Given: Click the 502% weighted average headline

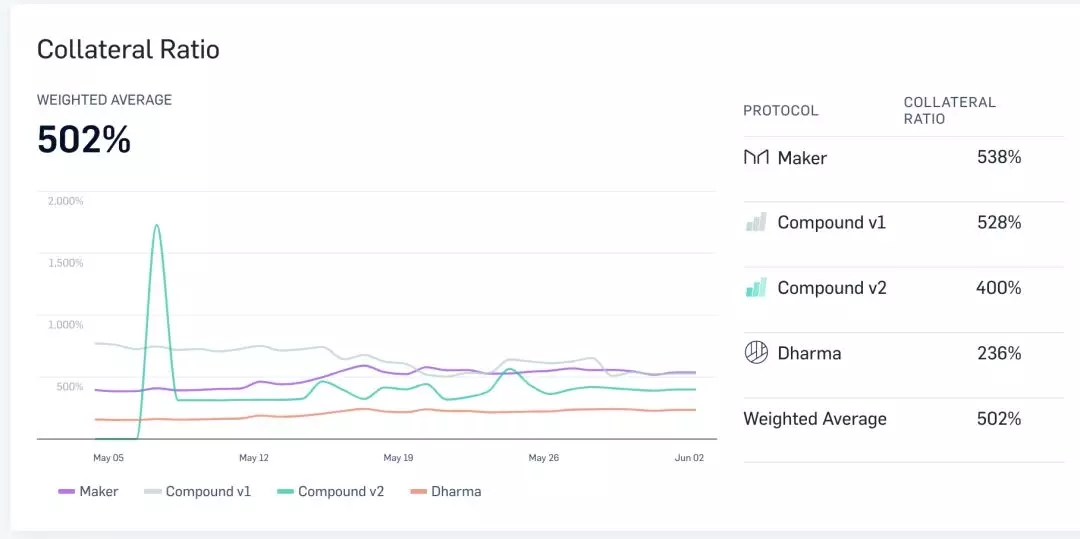Looking at the screenshot, I should click(84, 140).
